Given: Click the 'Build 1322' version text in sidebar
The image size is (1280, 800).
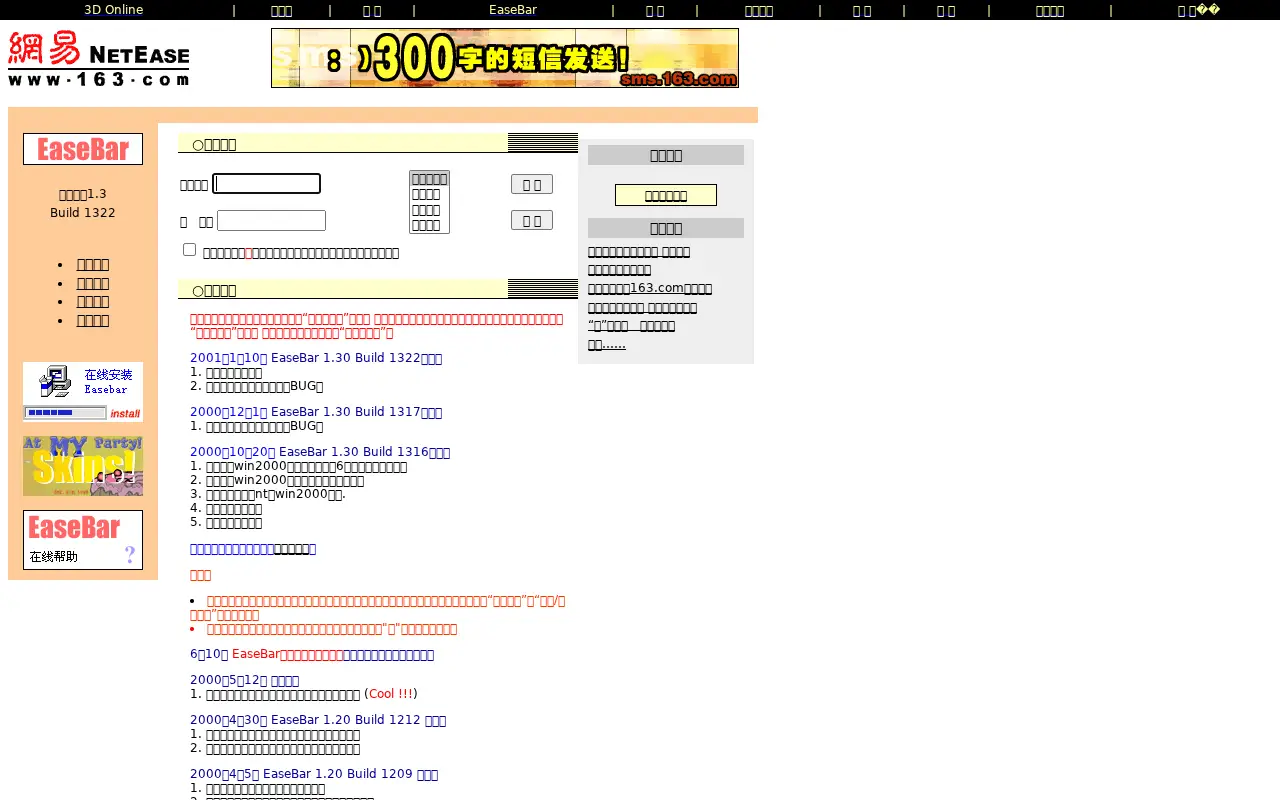Looking at the screenshot, I should pos(83,213).
